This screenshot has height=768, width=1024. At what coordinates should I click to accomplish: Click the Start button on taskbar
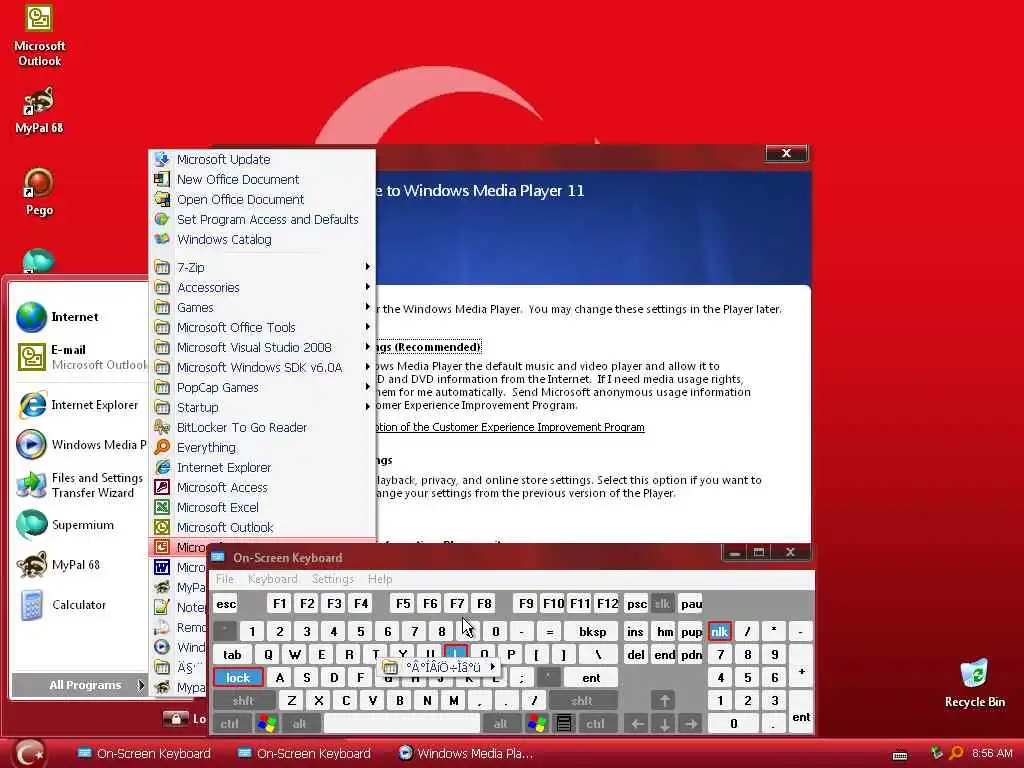click(x=29, y=754)
